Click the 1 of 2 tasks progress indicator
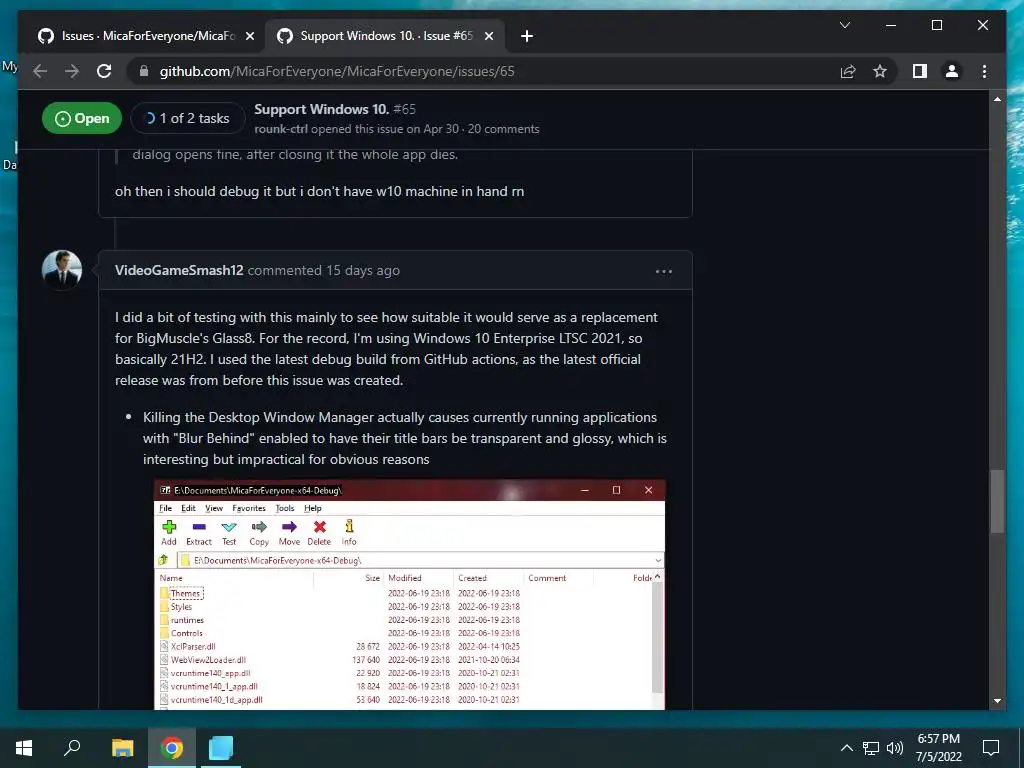Screen dimensions: 1024x768 [187, 118]
